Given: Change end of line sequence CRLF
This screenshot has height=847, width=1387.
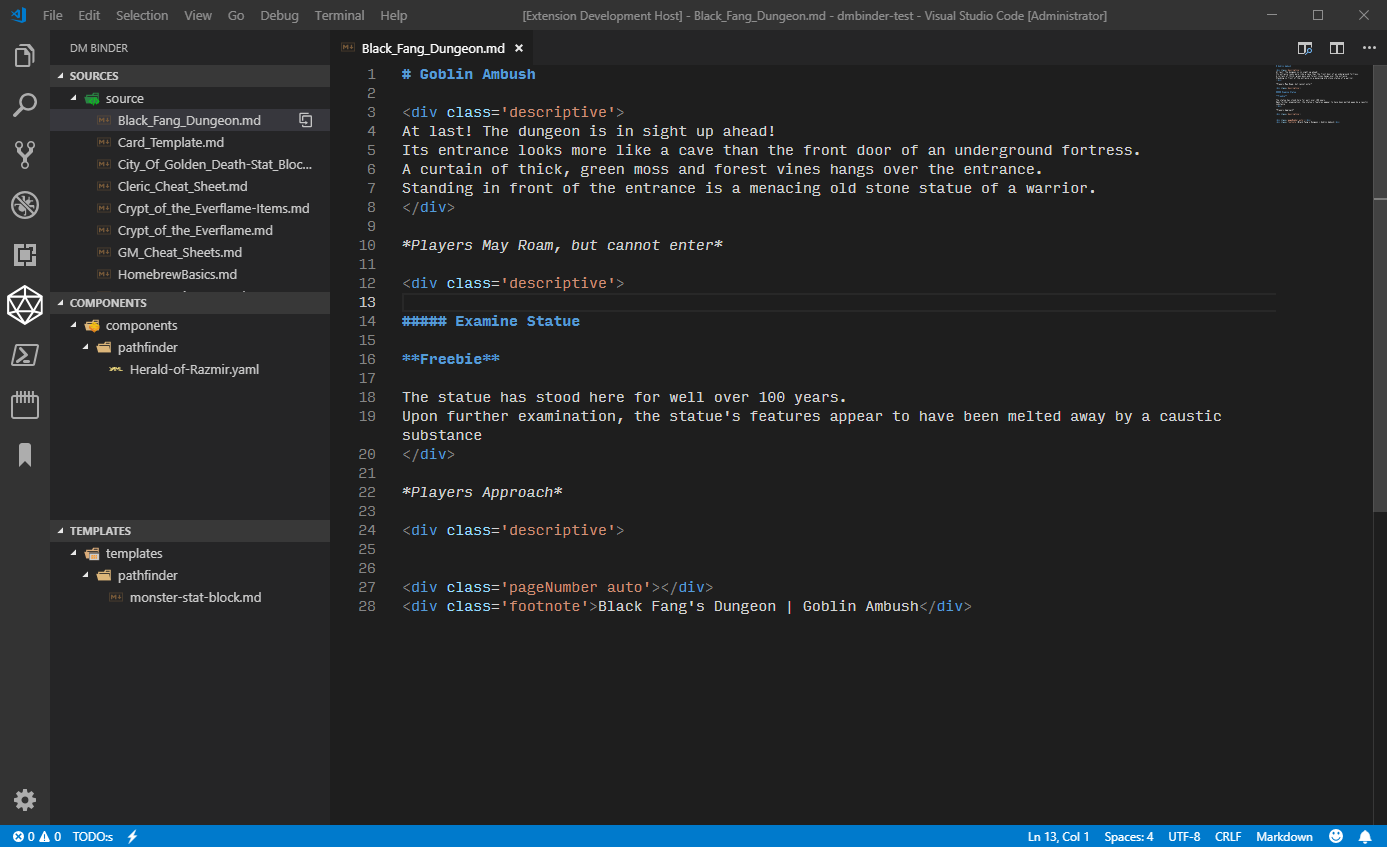Looking at the screenshot, I should 1228,836.
